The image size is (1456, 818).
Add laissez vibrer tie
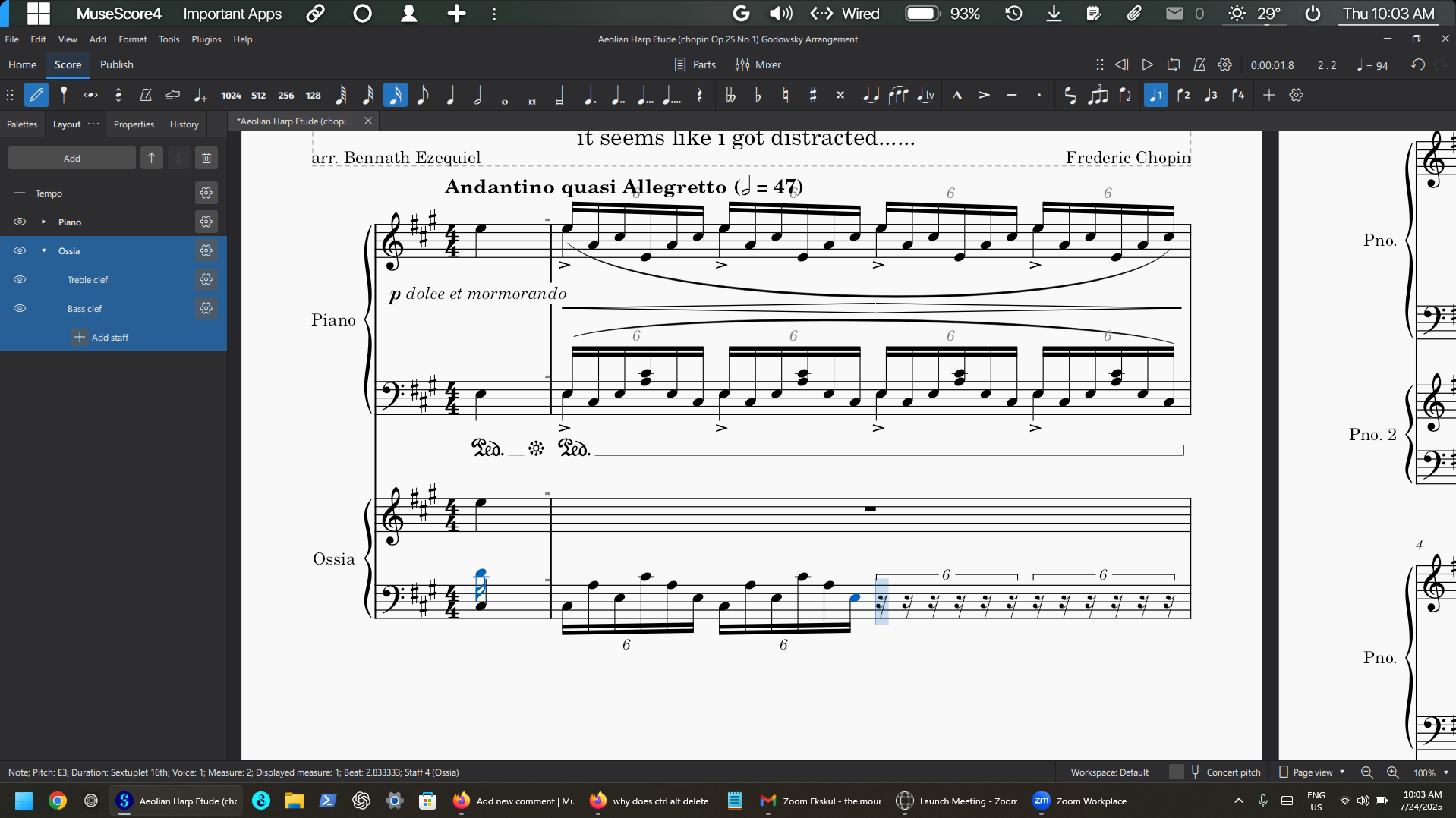pyautogui.click(x=925, y=96)
